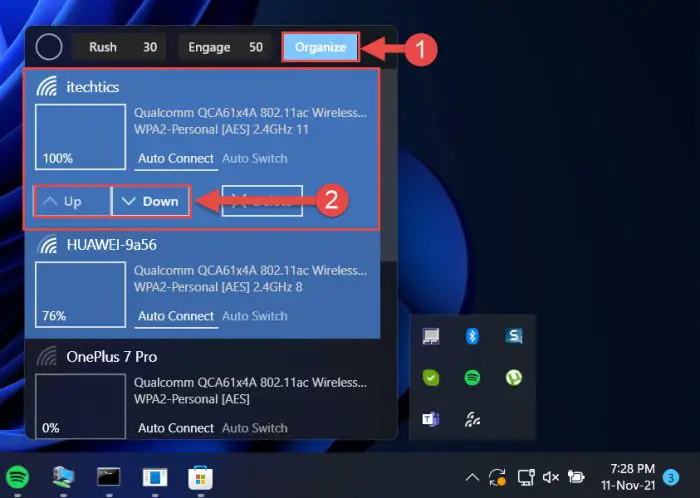Click the sync status tray icon
Screen dimensions: 700x498
(497, 477)
